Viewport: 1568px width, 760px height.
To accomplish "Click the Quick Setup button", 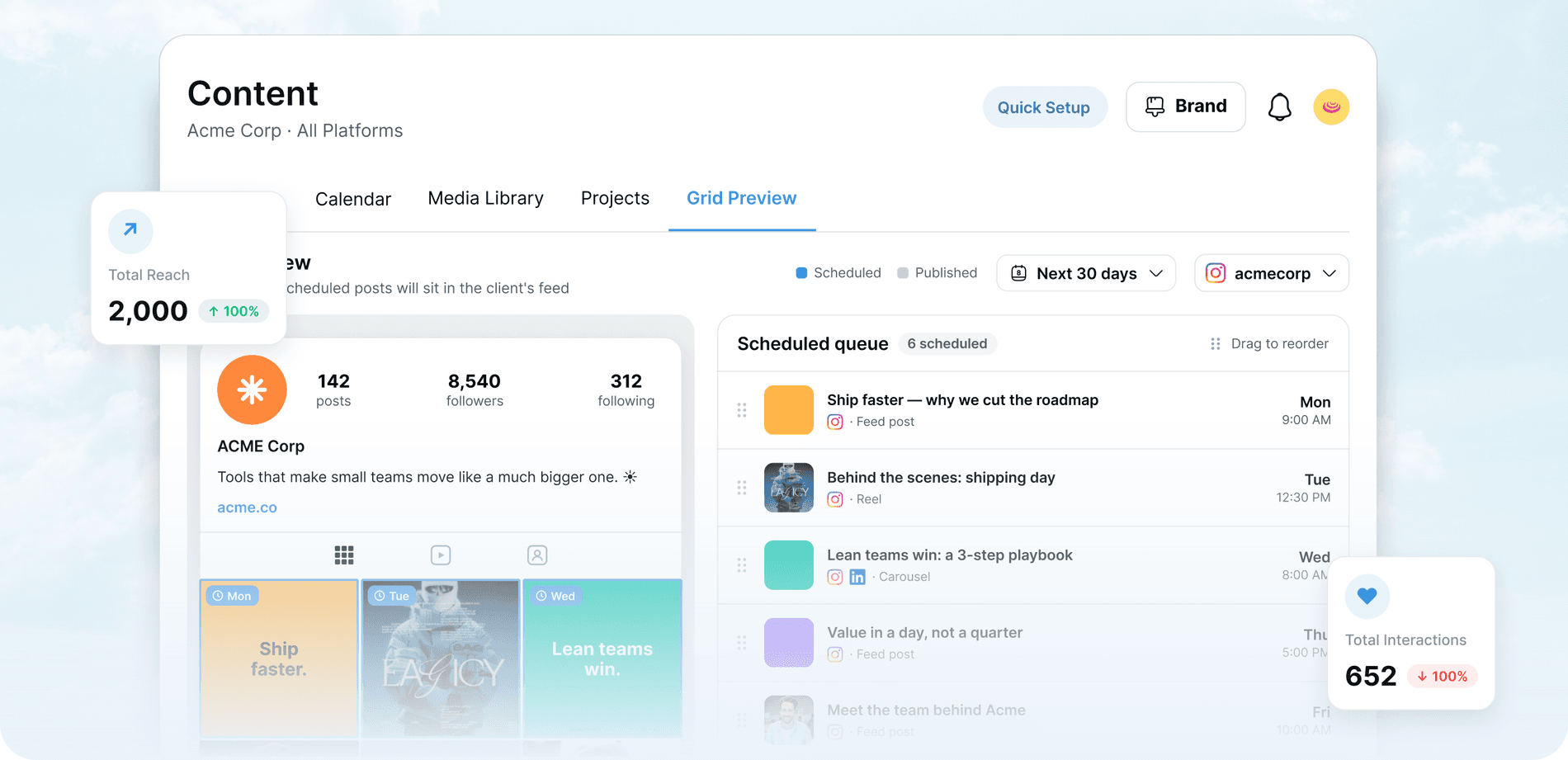I will tap(1044, 107).
